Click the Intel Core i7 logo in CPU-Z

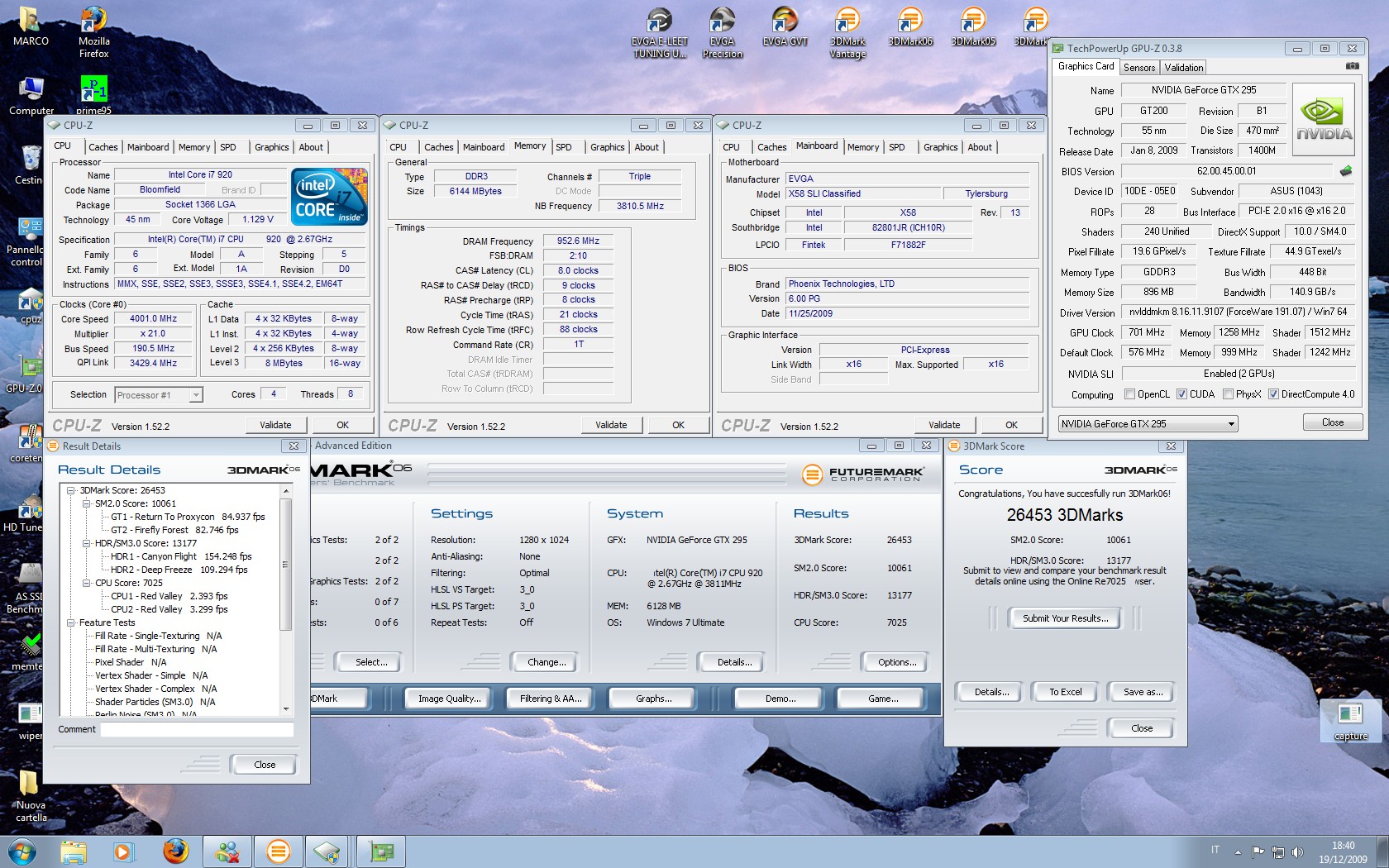[x=330, y=196]
